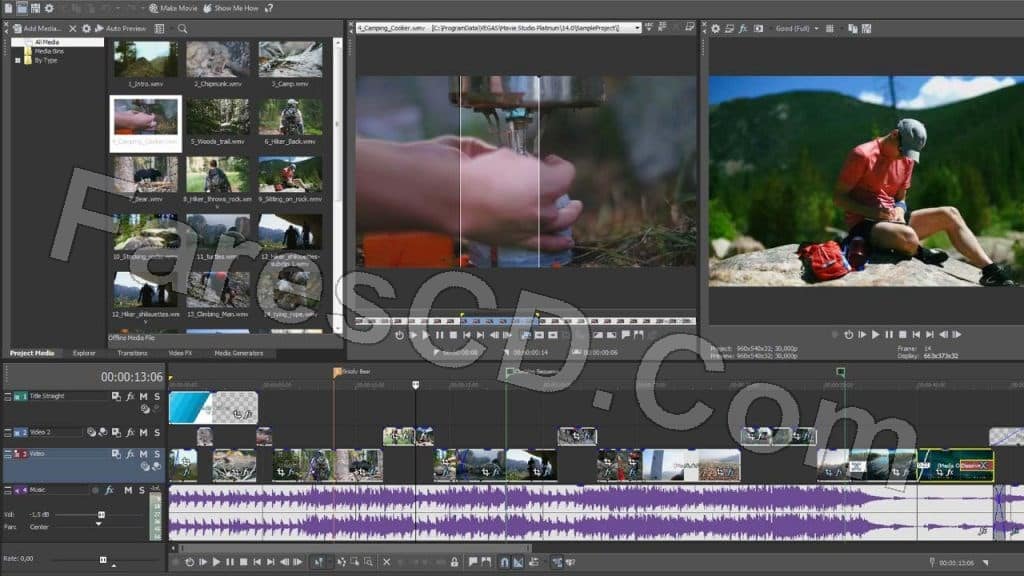Select the Normal Edit tool in timeline toolbar

319,562
